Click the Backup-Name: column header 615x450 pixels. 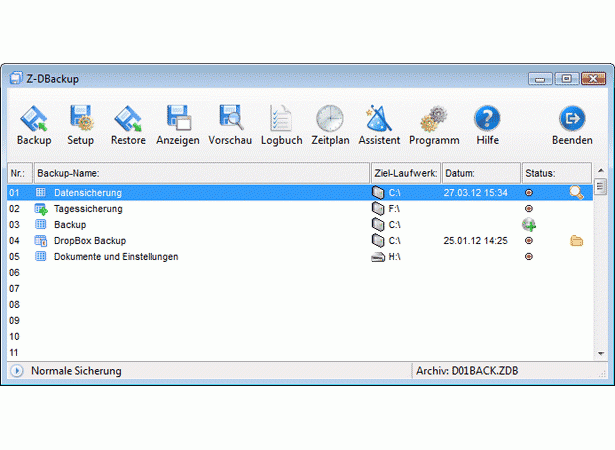(202, 173)
